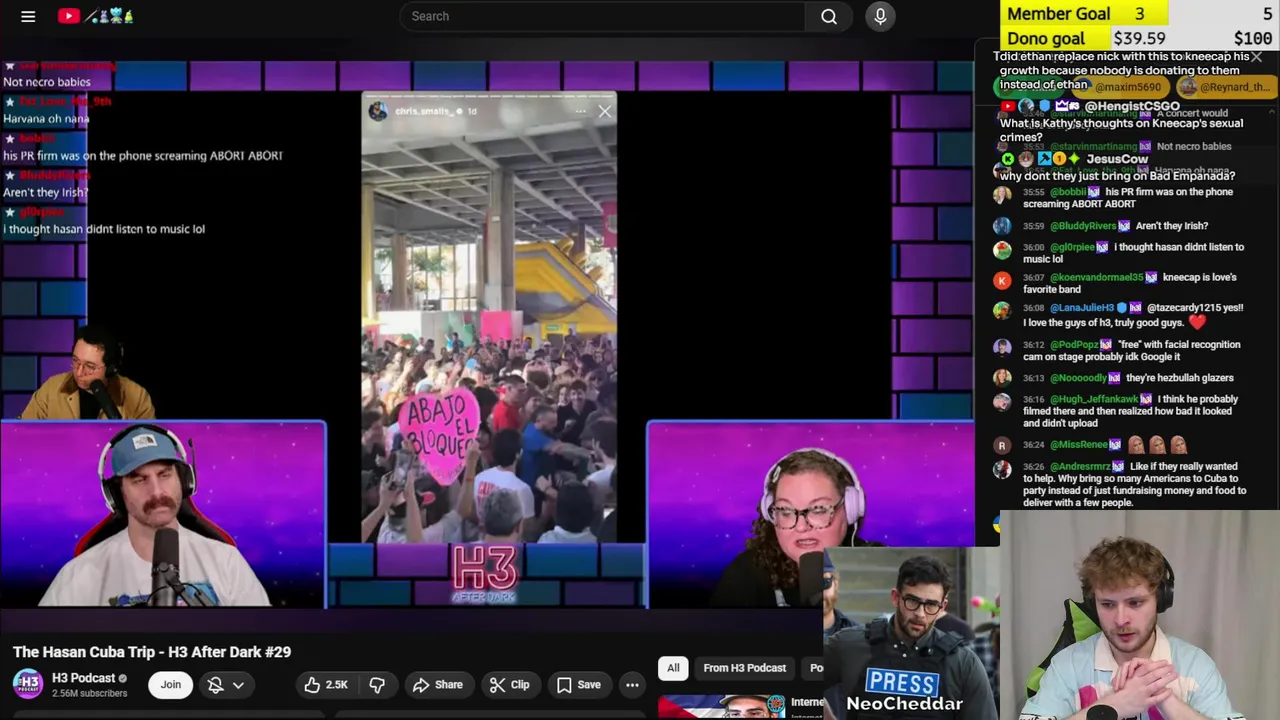Viewport: 1280px width, 720px height.
Task: Click the H3 After Dark logo
Action: tap(485, 573)
